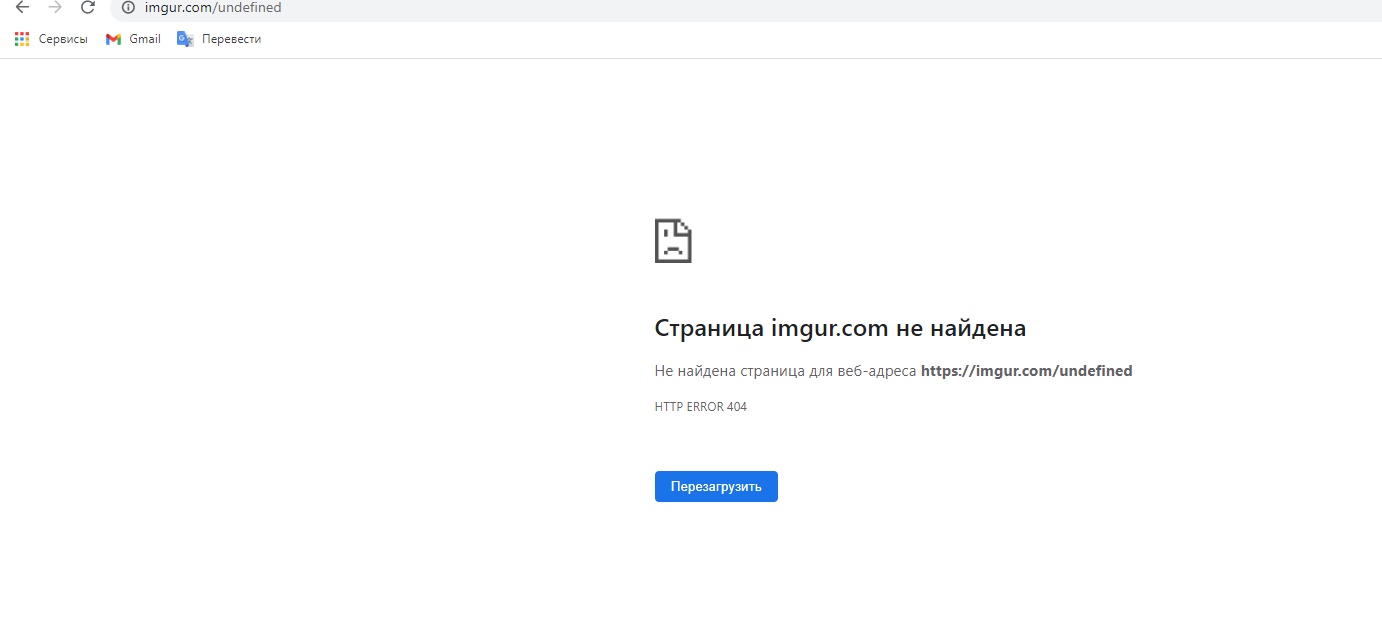This screenshot has height=643, width=1382.
Task: Click the text Не найдена страница для веб-адреса
Action: [785, 371]
